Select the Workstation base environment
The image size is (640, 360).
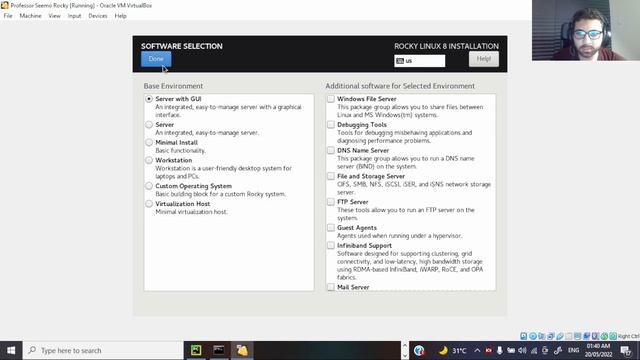(149, 160)
